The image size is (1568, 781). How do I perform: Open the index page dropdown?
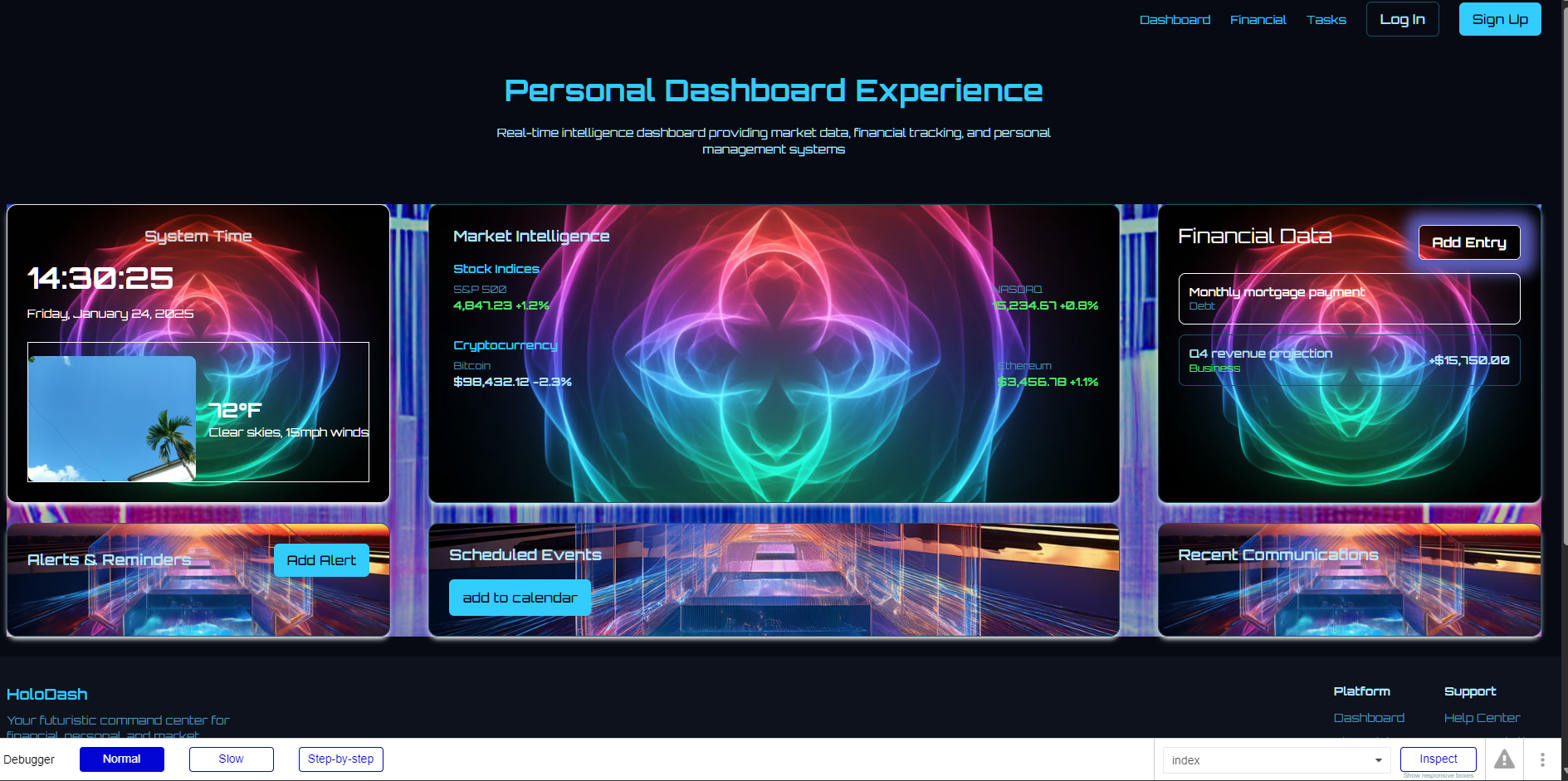coord(1276,760)
